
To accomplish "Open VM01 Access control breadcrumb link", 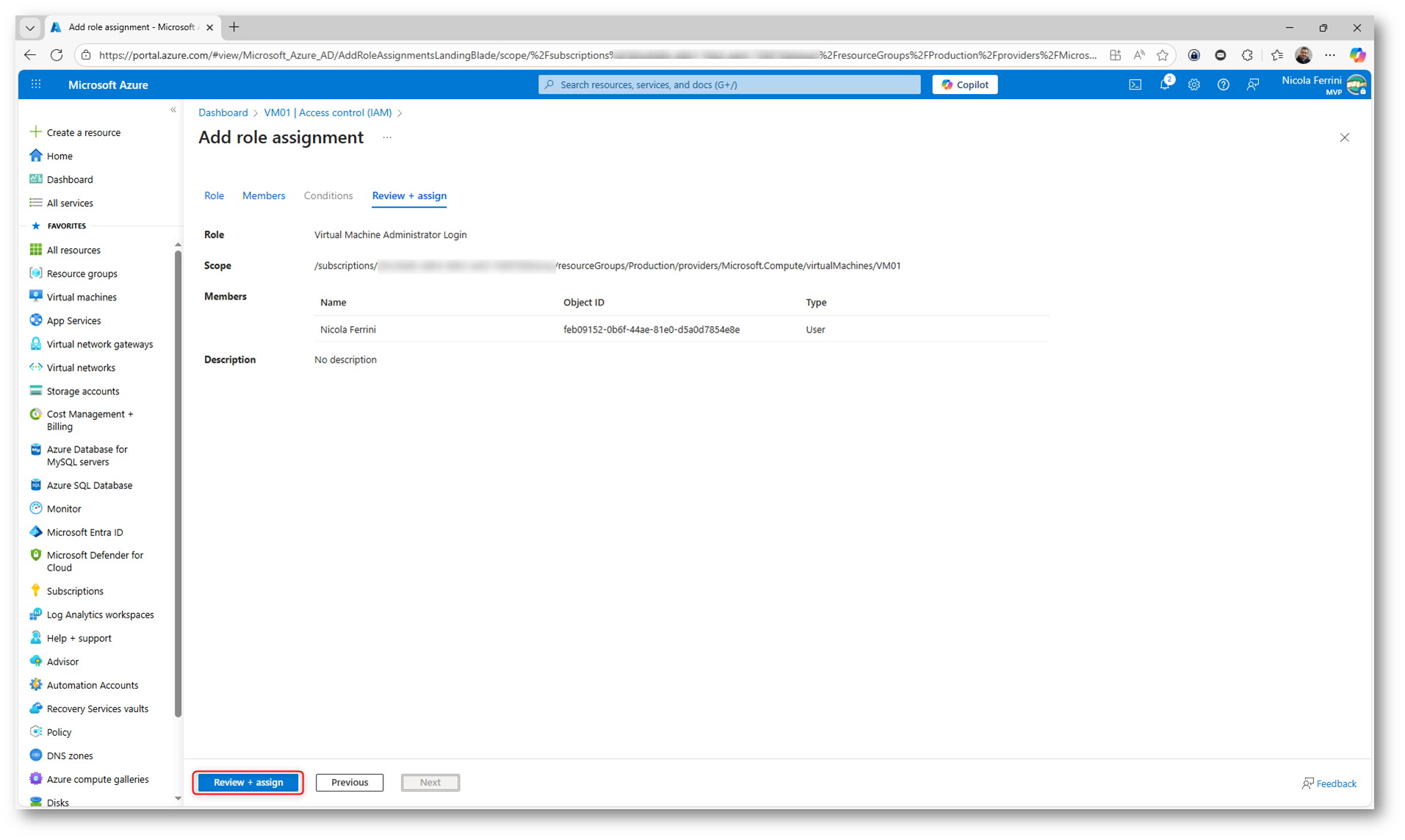I will pyautogui.click(x=328, y=112).
